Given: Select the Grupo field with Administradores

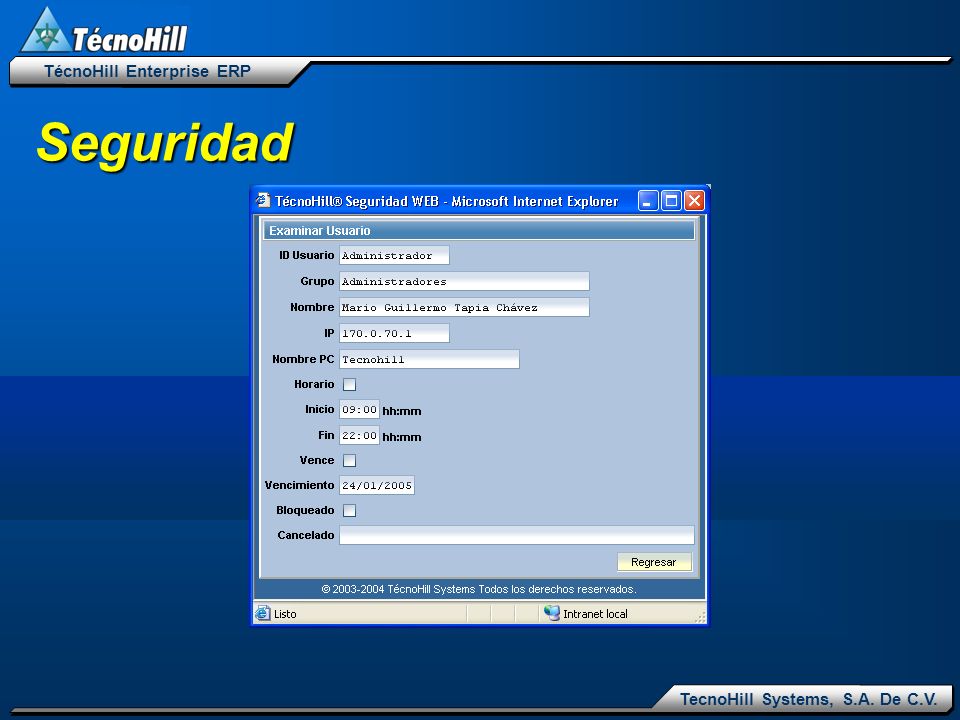Looking at the screenshot, I should 464,282.
